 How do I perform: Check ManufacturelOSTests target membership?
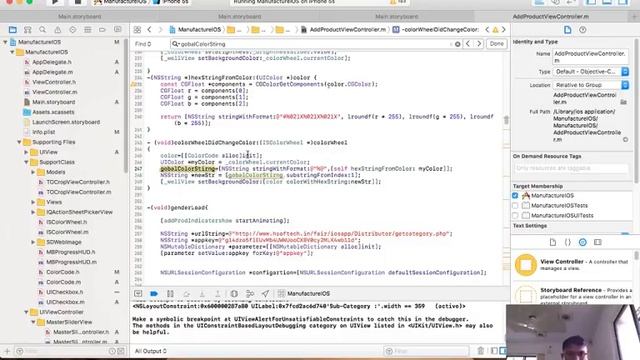(515, 205)
